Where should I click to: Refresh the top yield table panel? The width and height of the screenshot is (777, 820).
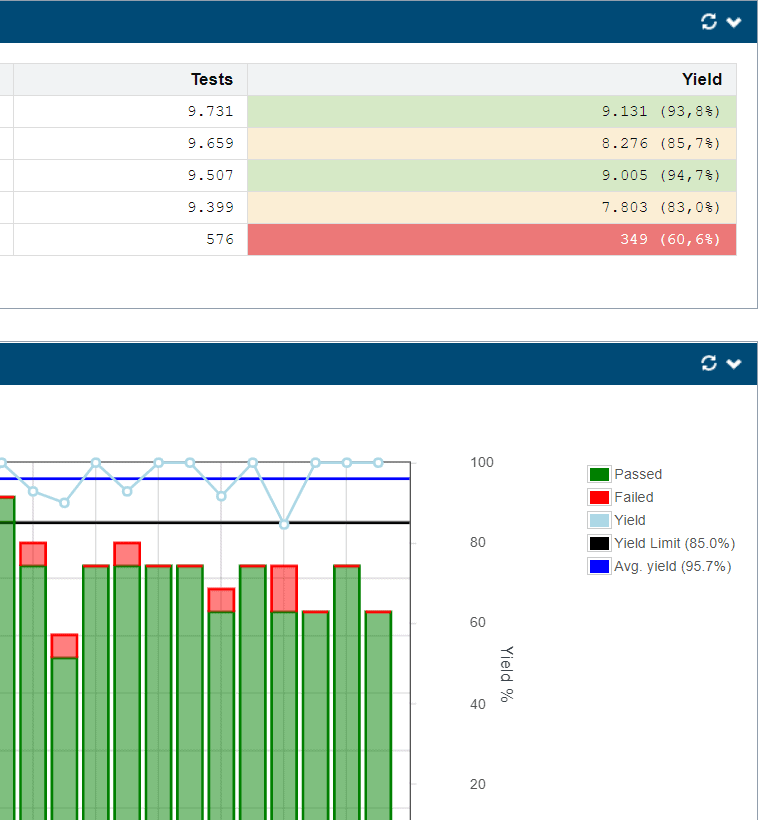point(709,22)
